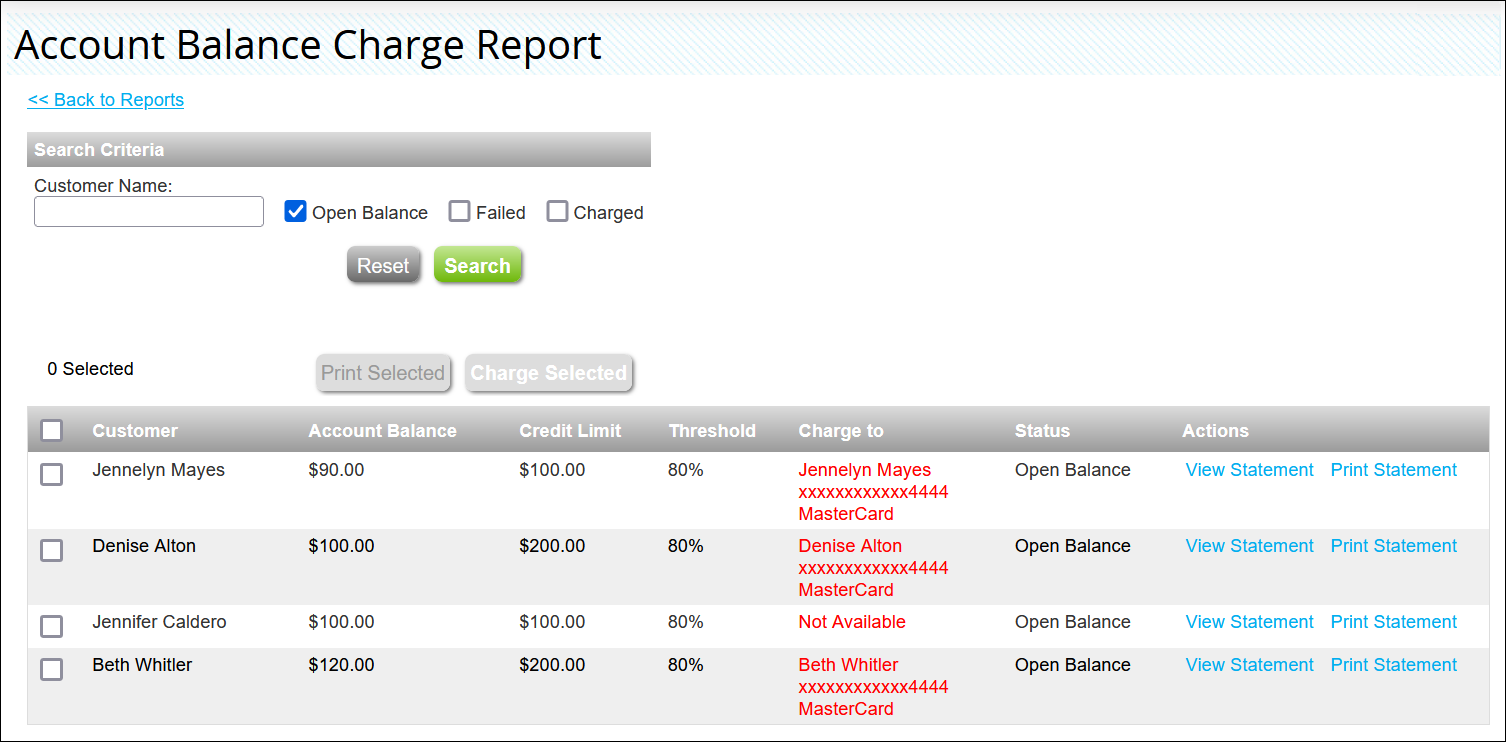Open View Statement for Jennifer Caldero
Screen dimensions: 1506x742
(x=1249, y=622)
